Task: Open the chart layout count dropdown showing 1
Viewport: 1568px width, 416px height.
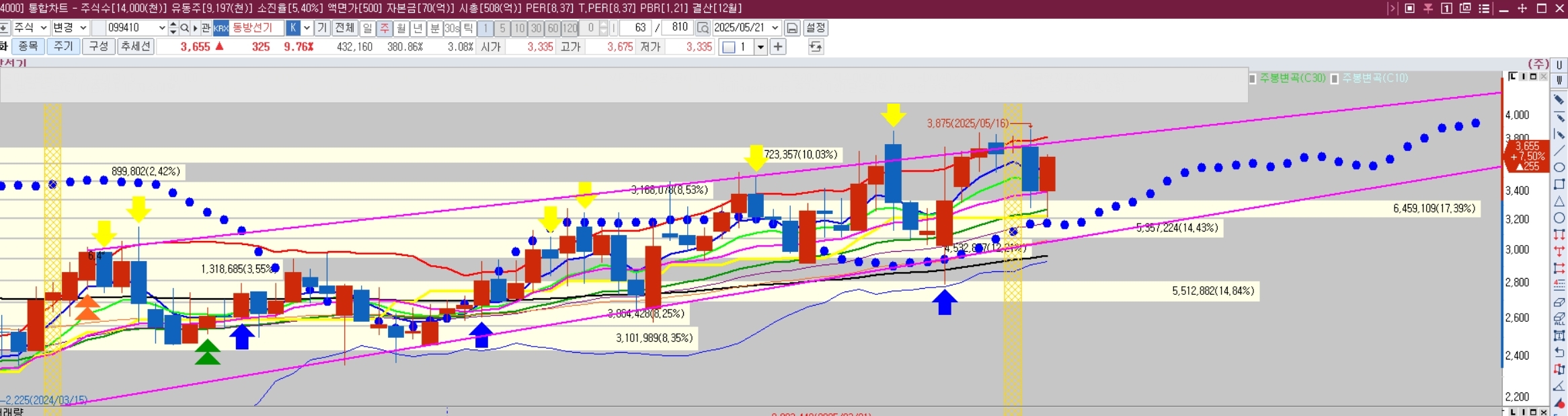Action: 761,47
